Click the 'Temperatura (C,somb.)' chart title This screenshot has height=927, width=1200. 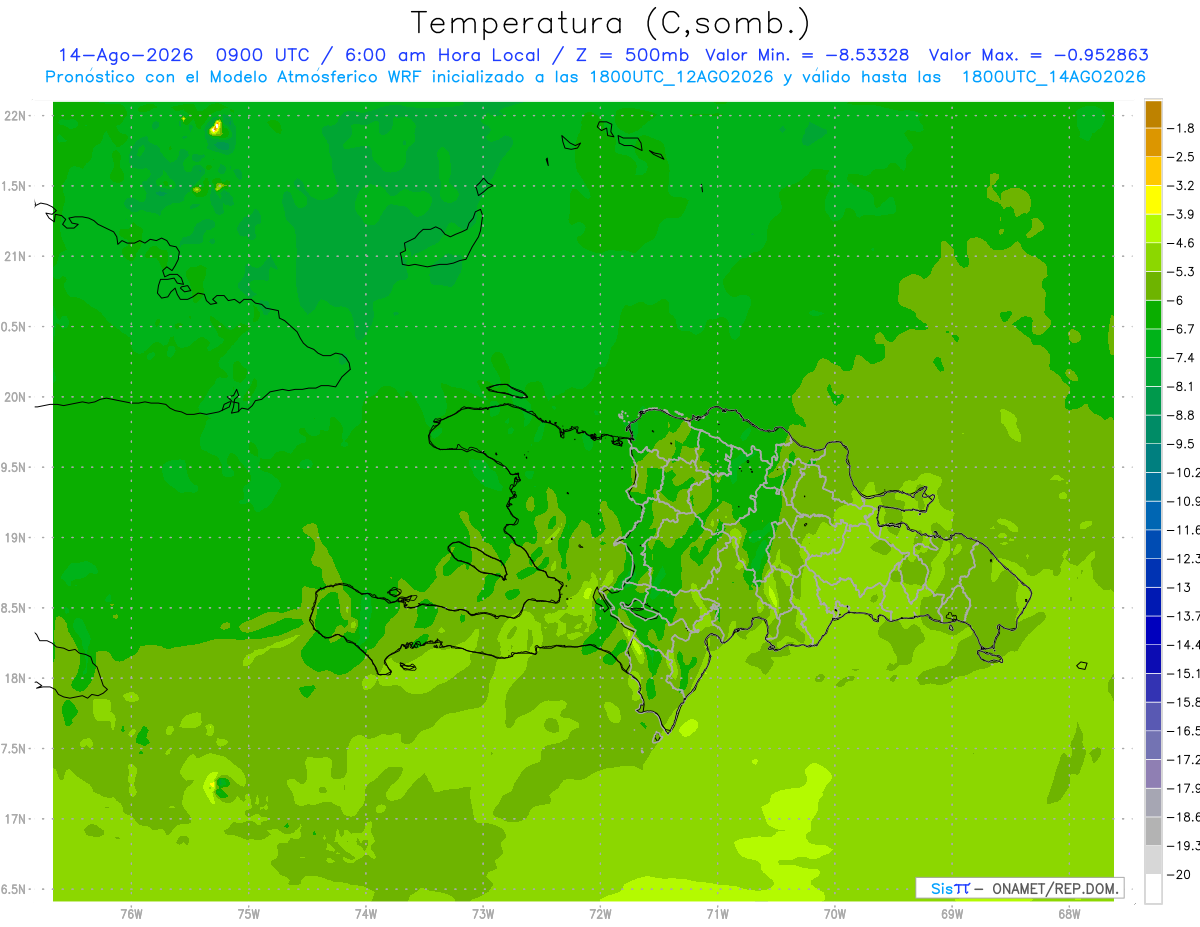(x=610, y=23)
